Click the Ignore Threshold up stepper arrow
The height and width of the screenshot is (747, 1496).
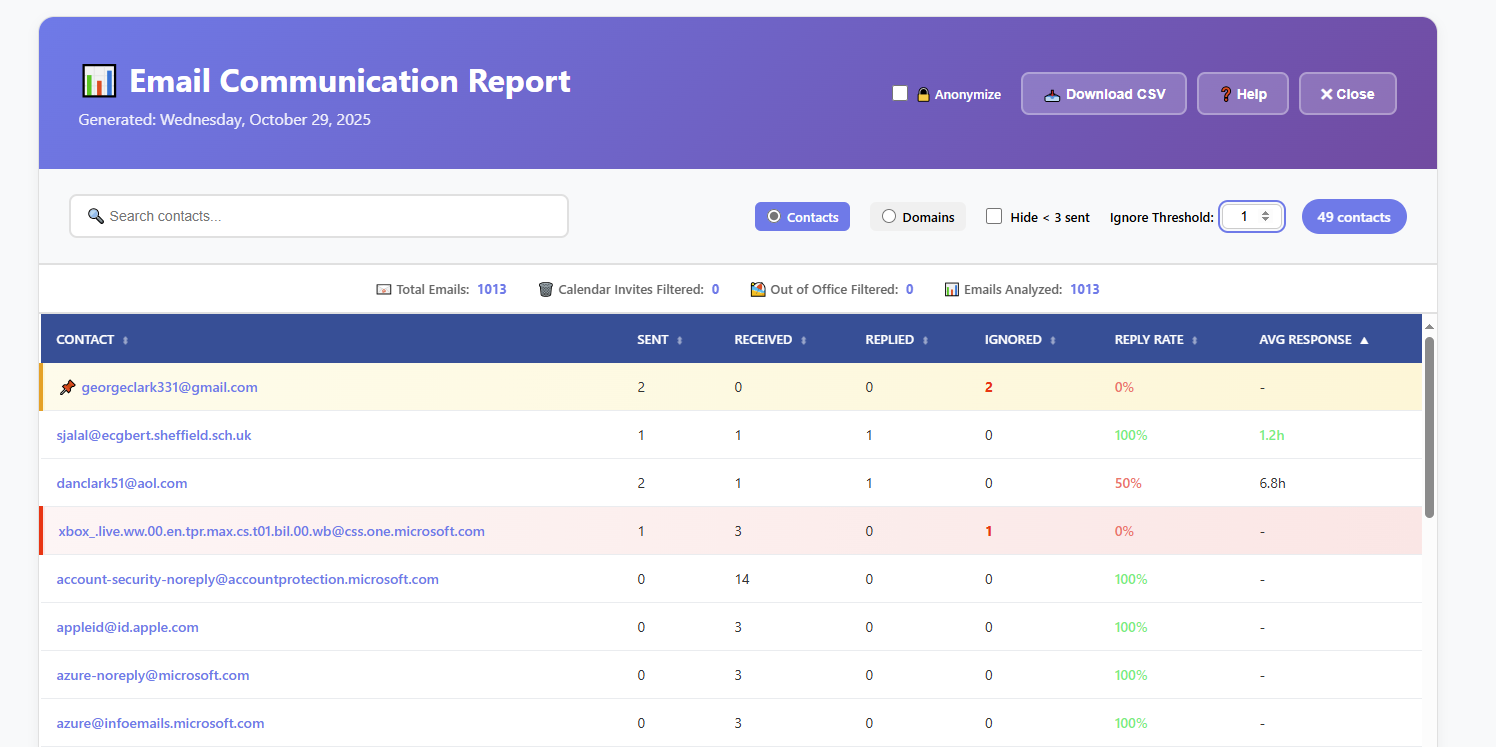click(x=1265, y=211)
